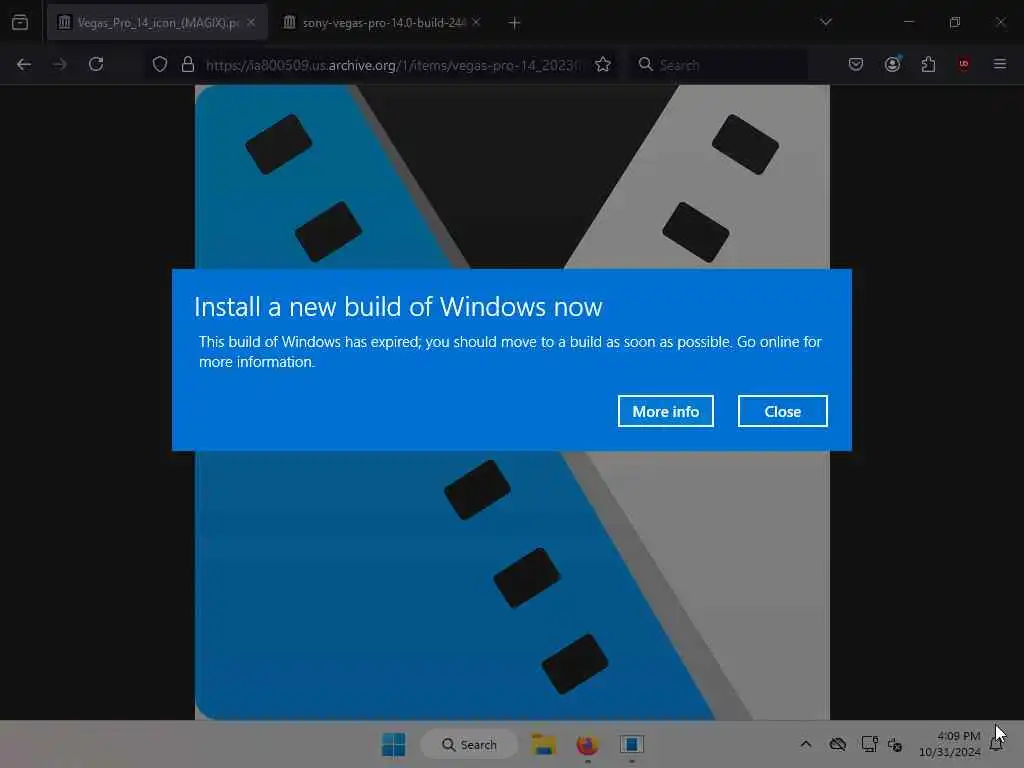This screenshot has width=1024, height=768.
Task: Switch to Vegas_Pro_14_icon_(MAGIX) tab
Action: 157,23
